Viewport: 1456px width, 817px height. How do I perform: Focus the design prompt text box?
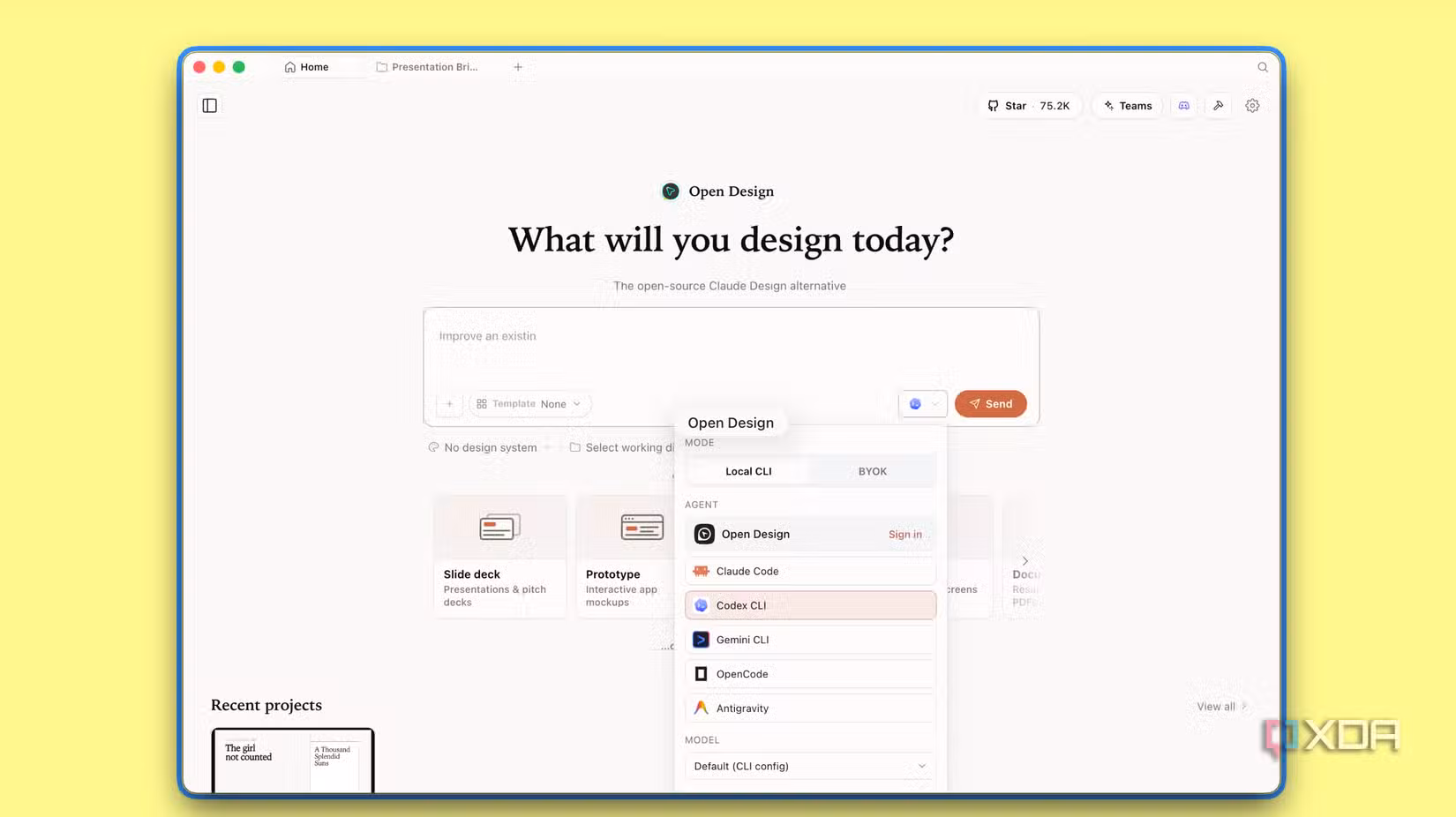point(731,349)
